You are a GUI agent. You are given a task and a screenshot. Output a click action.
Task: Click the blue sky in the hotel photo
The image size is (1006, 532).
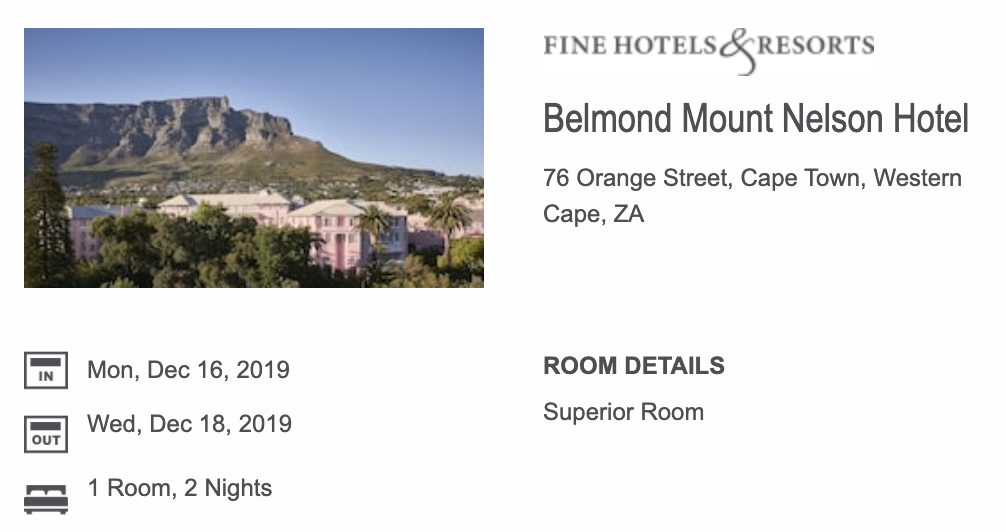click(380, 80)
